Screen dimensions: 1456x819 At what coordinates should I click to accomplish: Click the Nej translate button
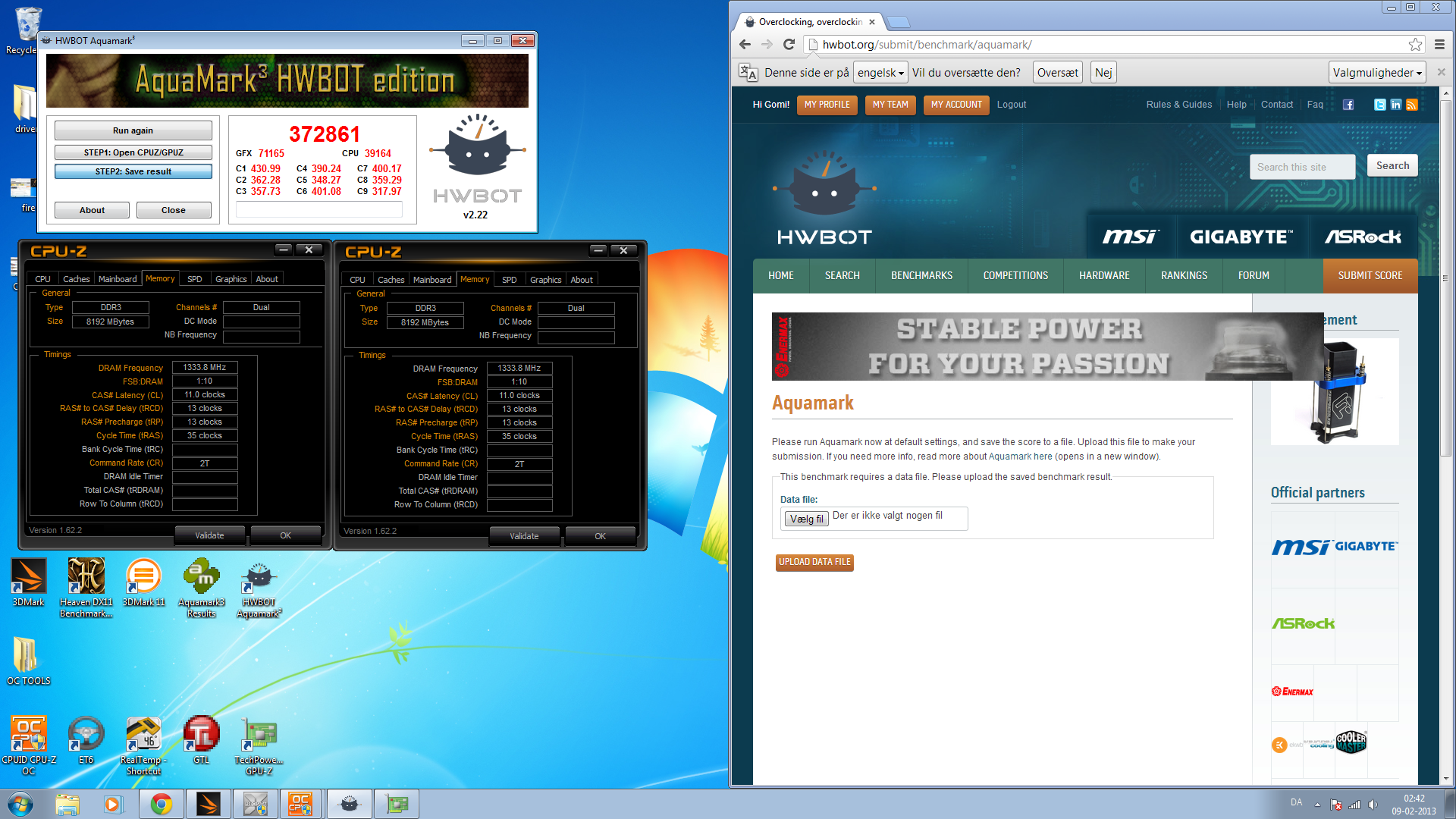coord(1103,73)
